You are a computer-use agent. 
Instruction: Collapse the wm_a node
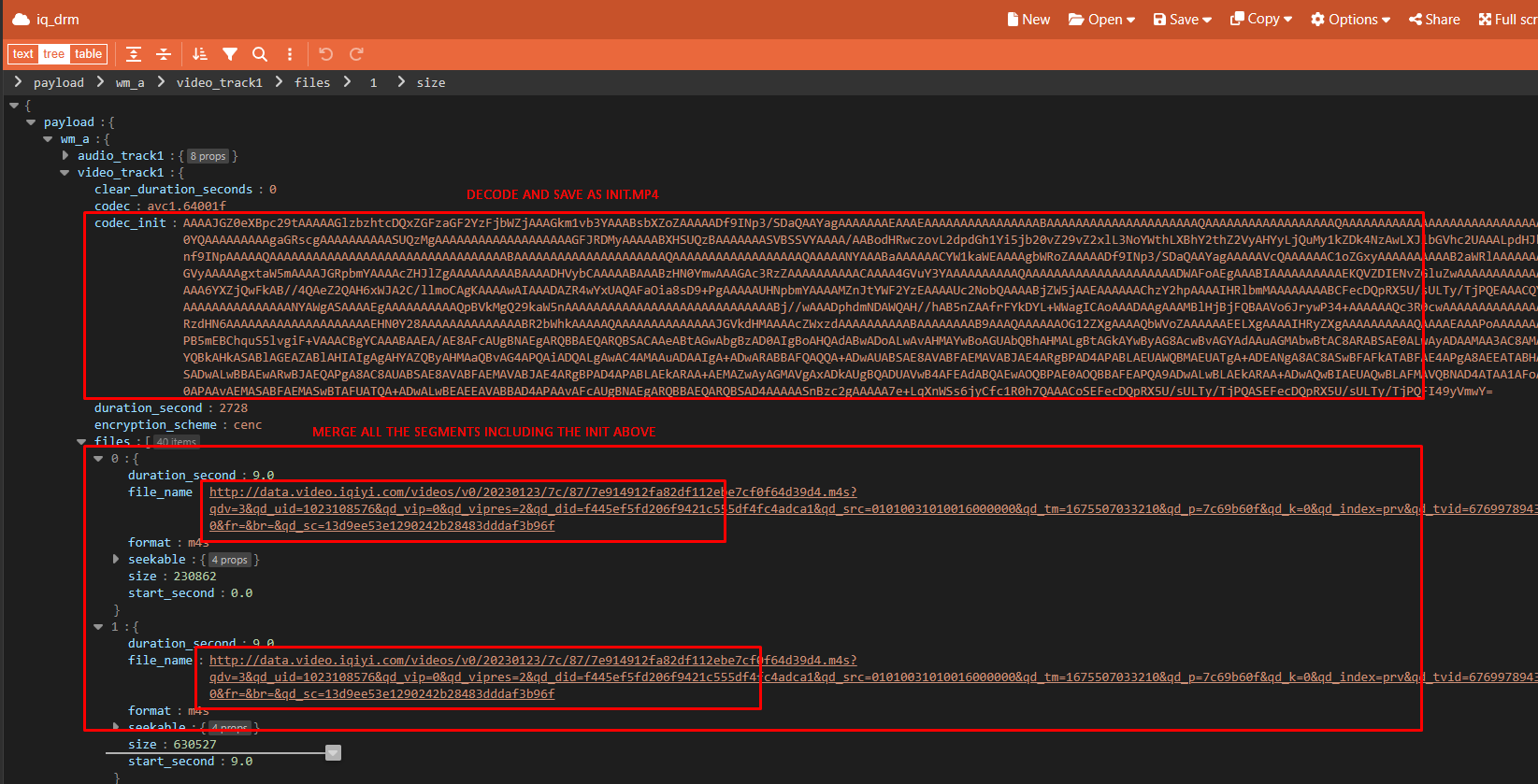[x=48, y=139]
